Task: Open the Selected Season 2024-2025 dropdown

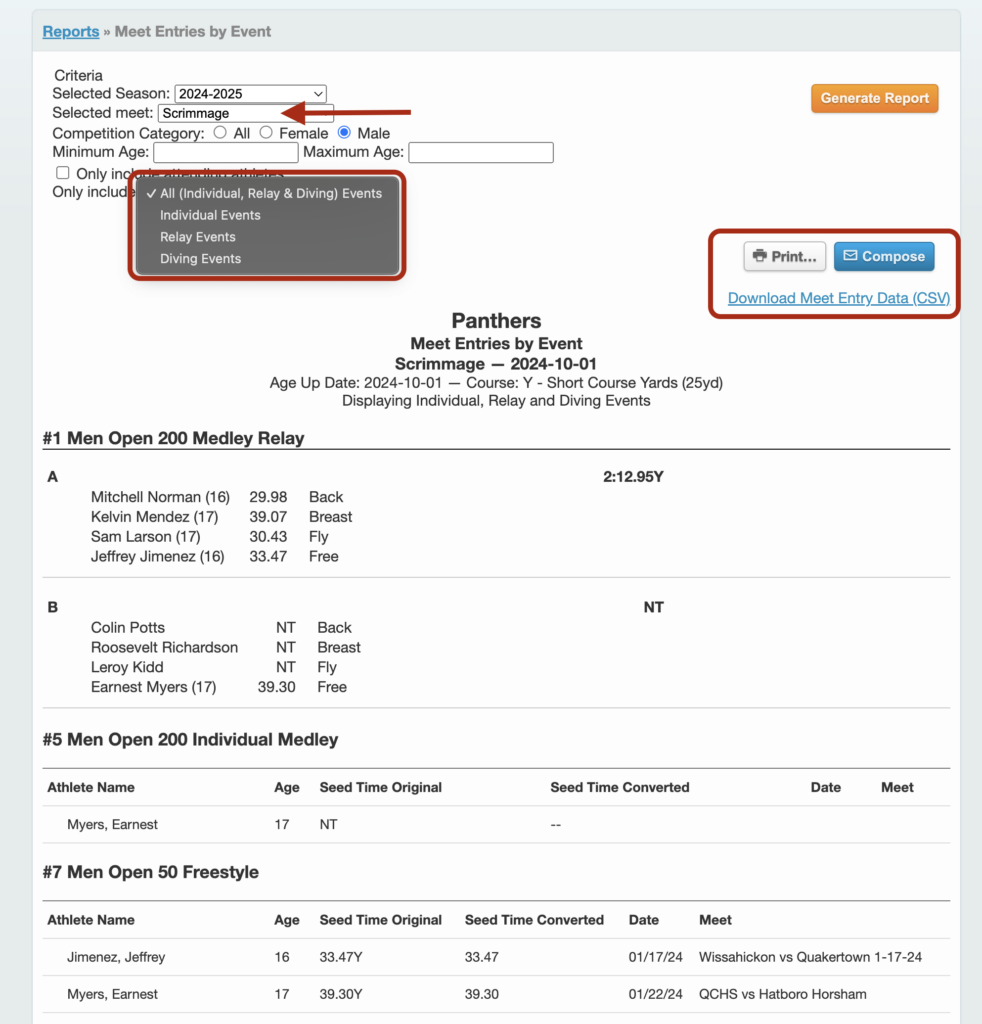Action: click(x=251, y=93)
